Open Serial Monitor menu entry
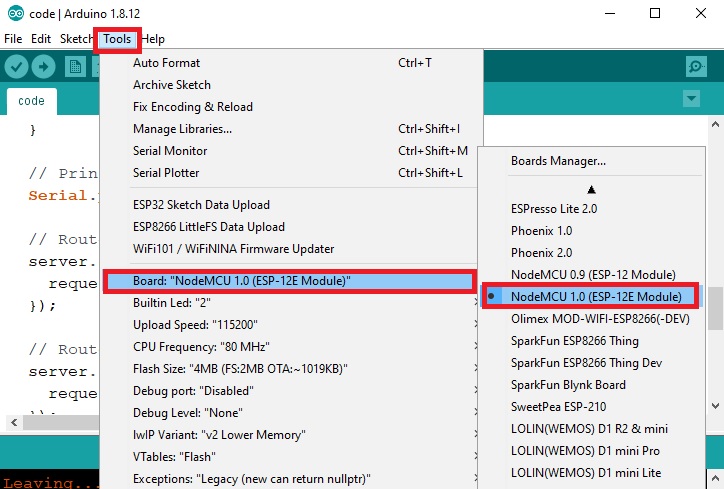Screen dimensions: 724x489 291,151
